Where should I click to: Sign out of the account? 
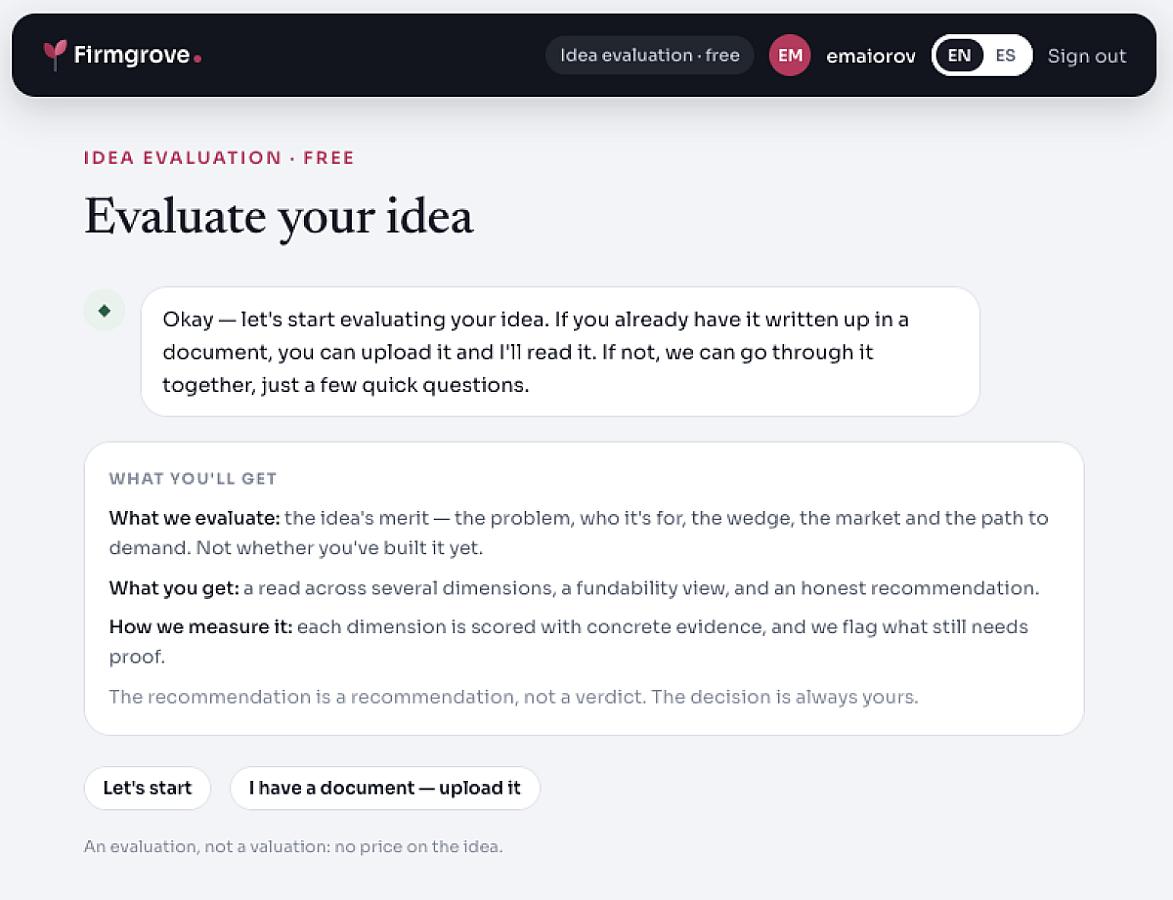1086,56
